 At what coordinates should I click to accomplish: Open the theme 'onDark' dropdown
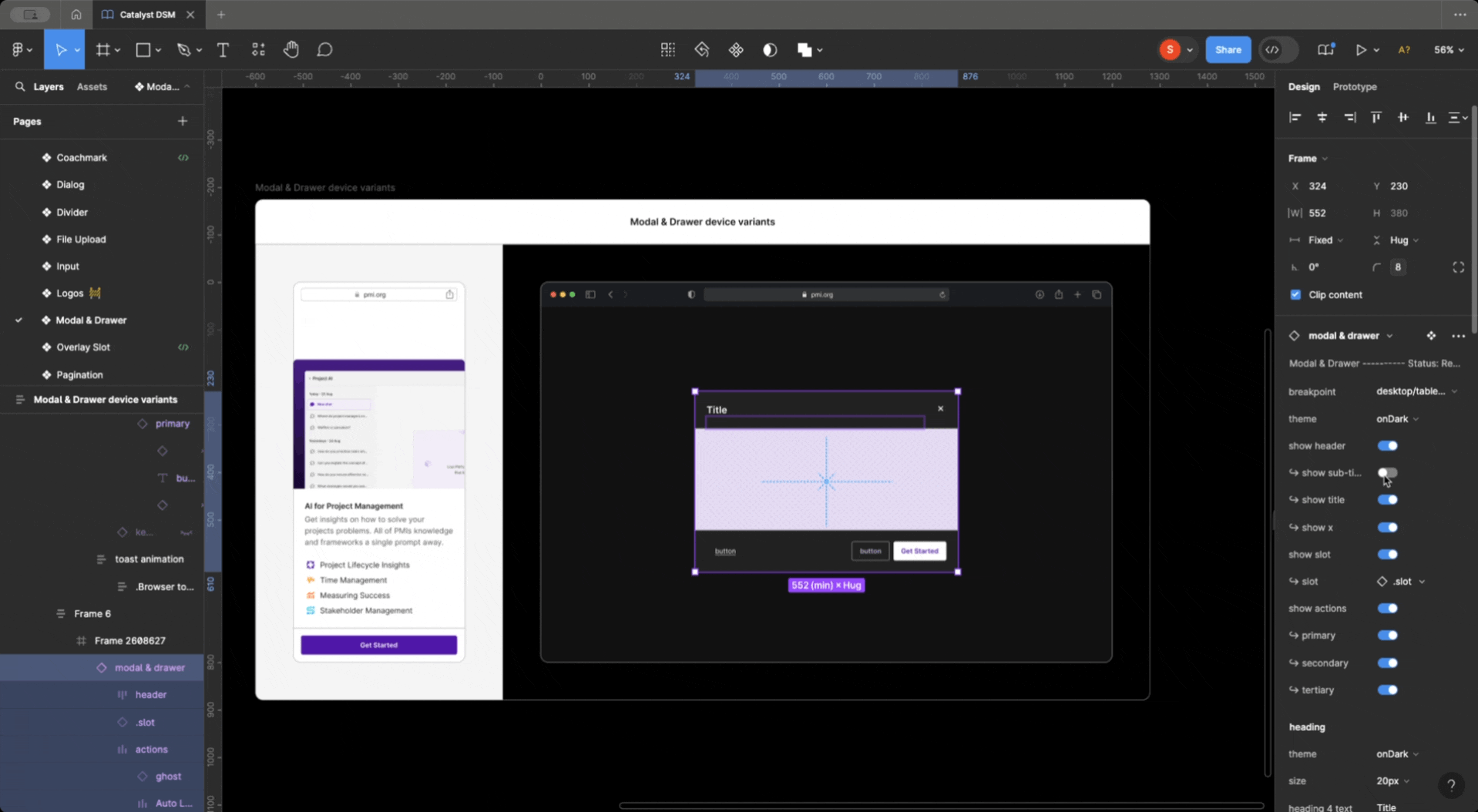tap(1396, 418)
